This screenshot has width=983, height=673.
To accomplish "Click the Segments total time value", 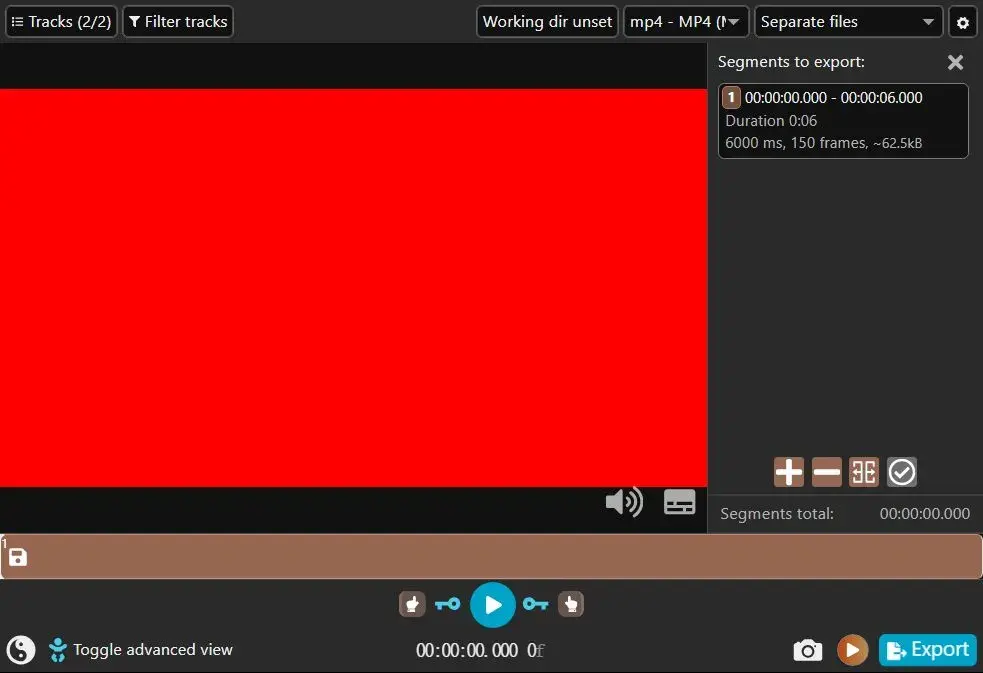I will click(925, 514).
